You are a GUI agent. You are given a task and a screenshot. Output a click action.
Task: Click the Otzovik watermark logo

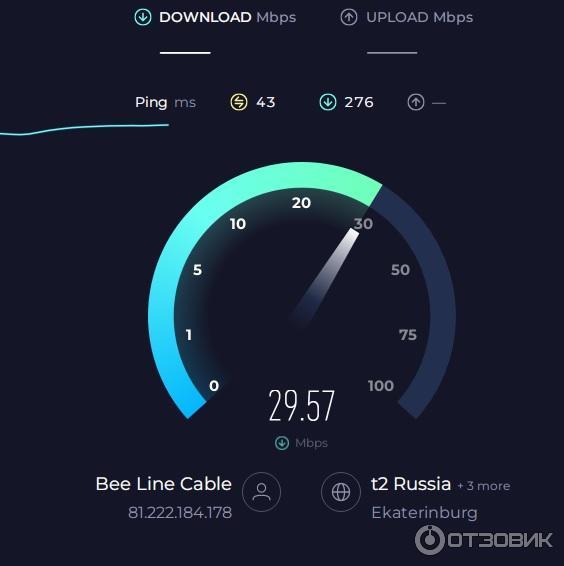(x=483, y=540)
